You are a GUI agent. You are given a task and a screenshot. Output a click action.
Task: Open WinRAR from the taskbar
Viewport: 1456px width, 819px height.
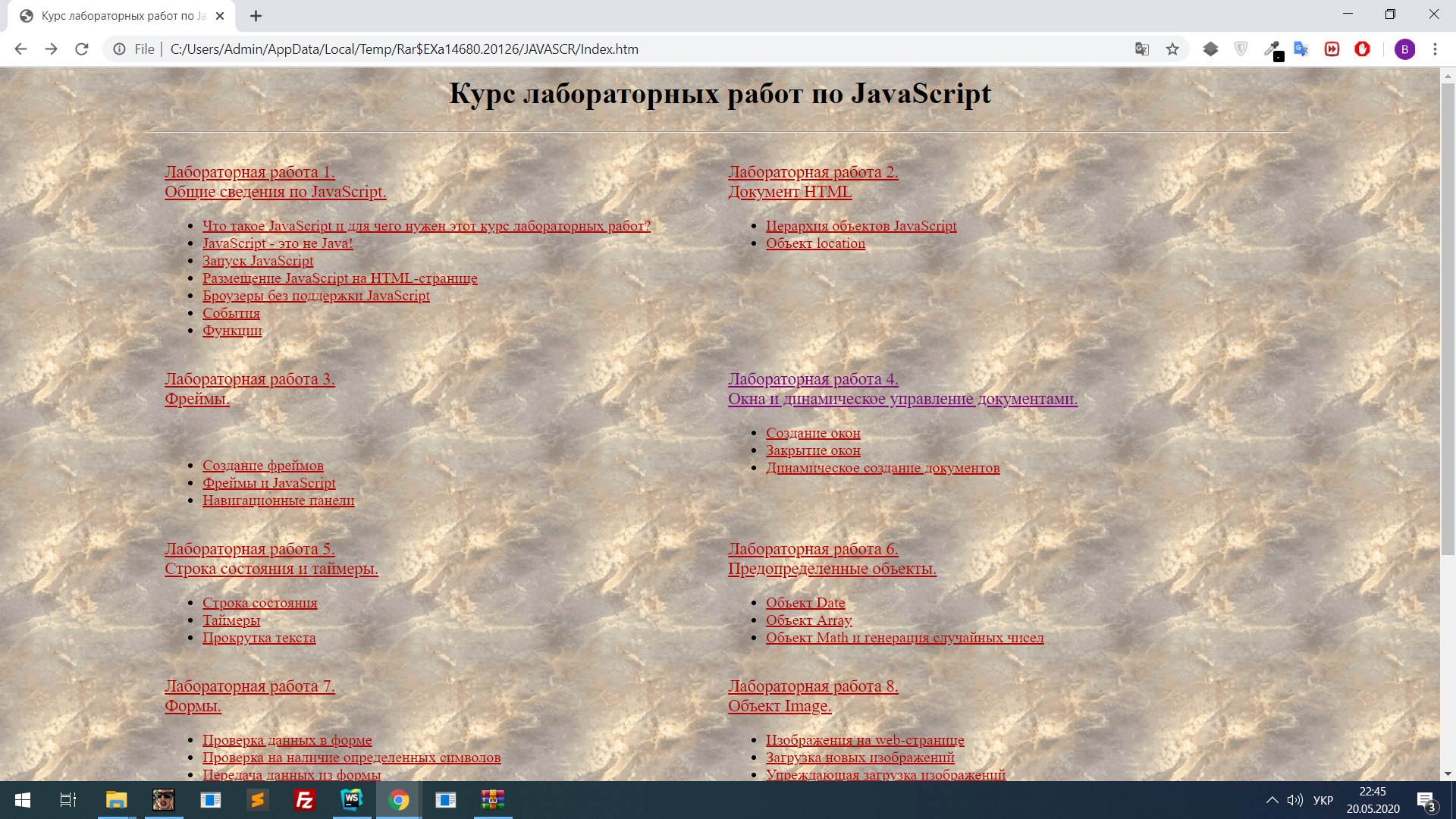493,800
